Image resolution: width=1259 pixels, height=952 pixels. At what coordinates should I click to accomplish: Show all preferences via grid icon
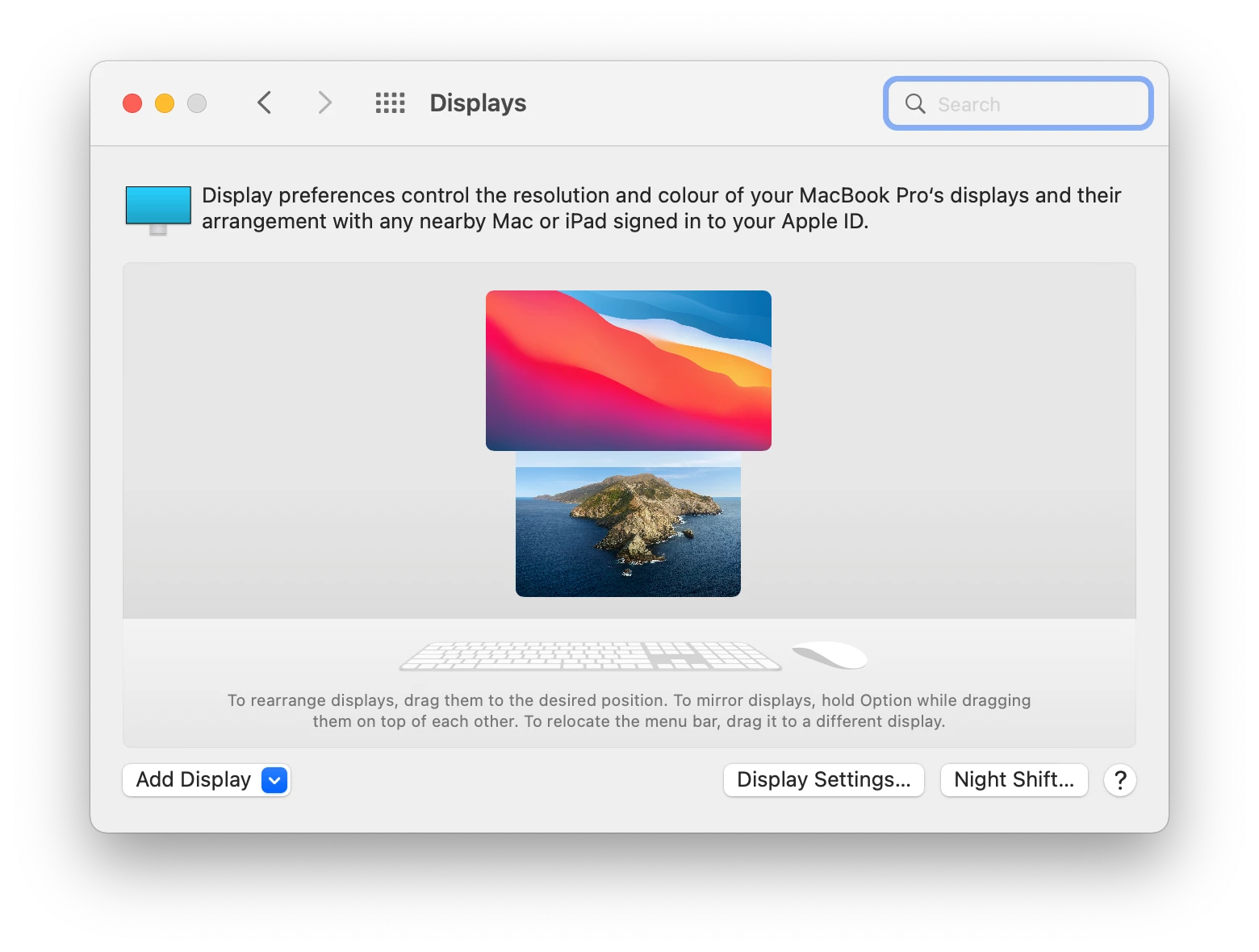pyautogui.click(x=391, y=102)
